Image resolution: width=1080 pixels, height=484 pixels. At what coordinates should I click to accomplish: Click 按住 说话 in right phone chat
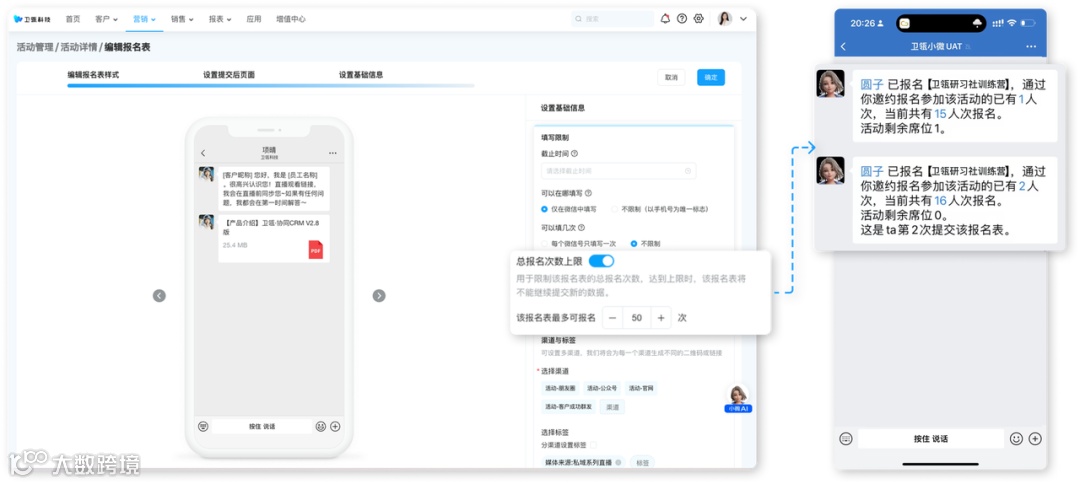931,439
